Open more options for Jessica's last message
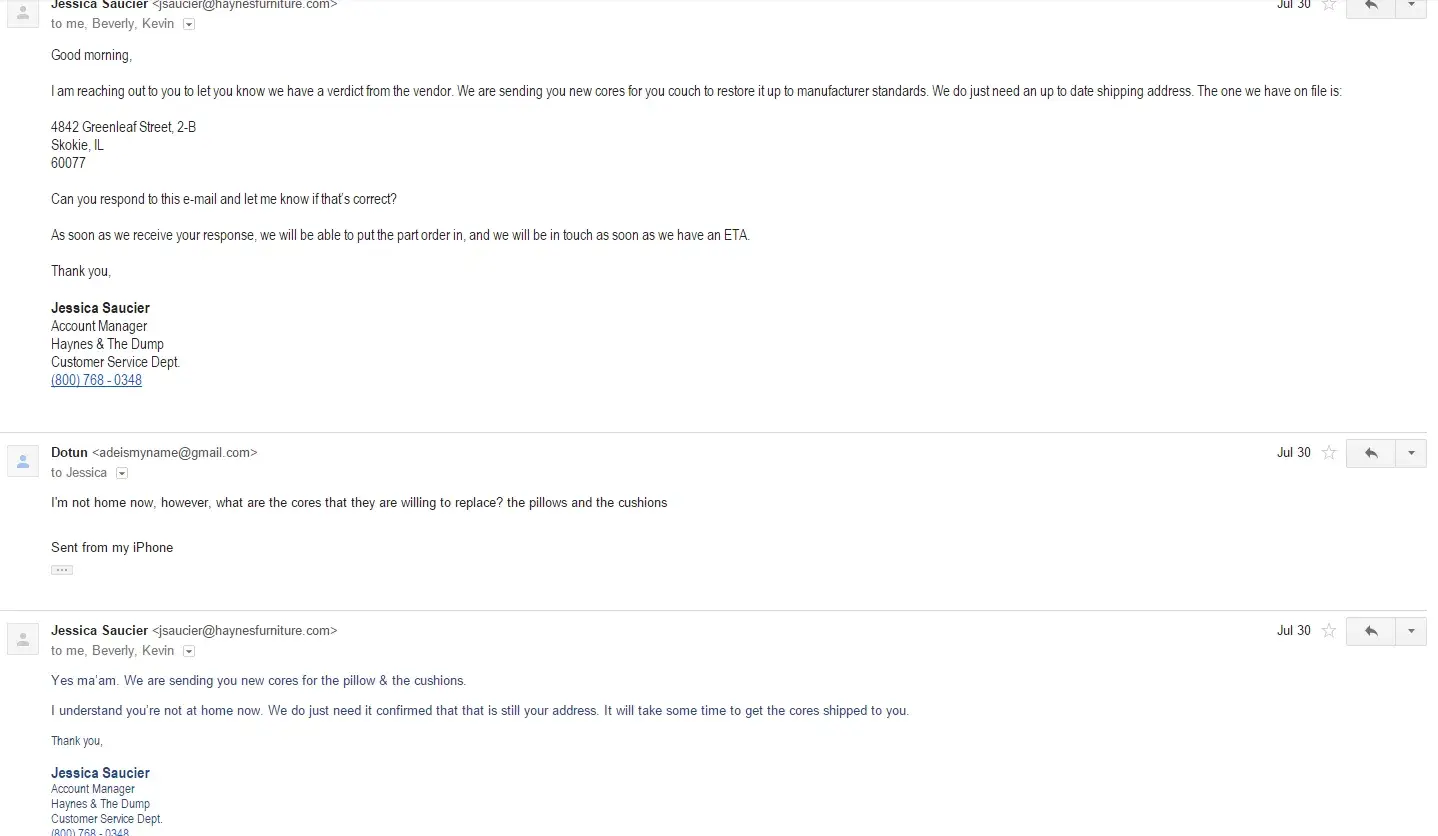Viewport: 1438px width, 836px height. coord(1411,631)
